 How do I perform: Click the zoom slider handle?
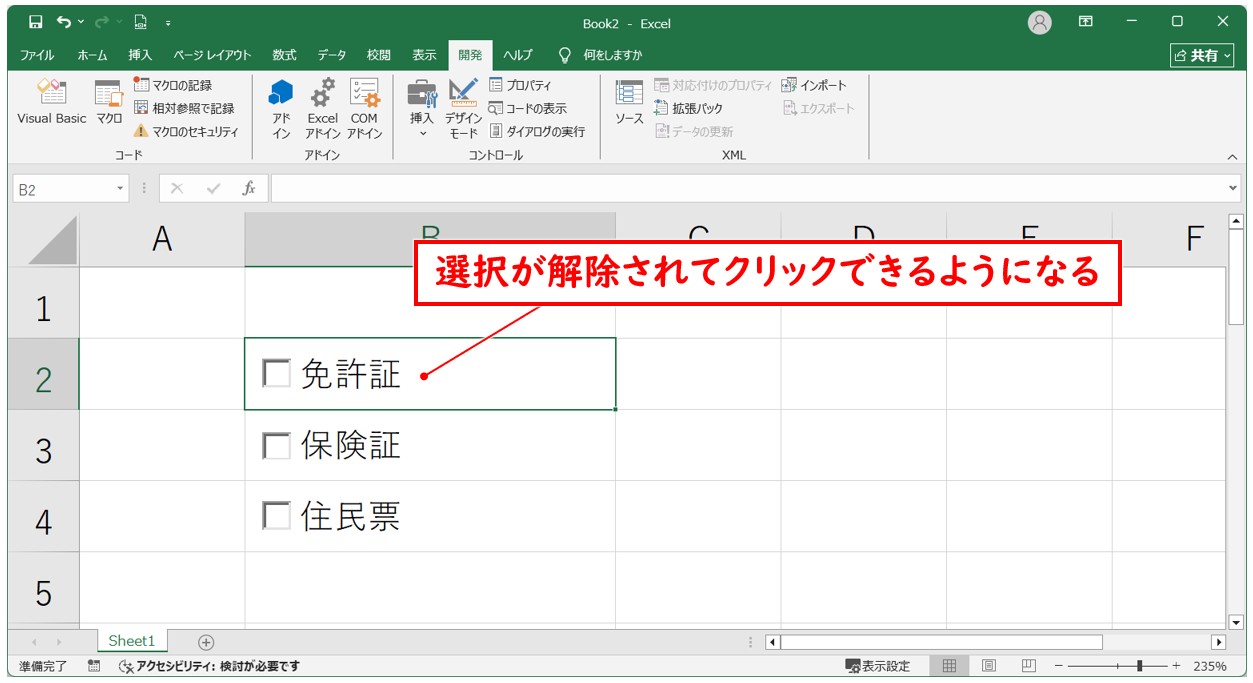tap(1139, 666)
